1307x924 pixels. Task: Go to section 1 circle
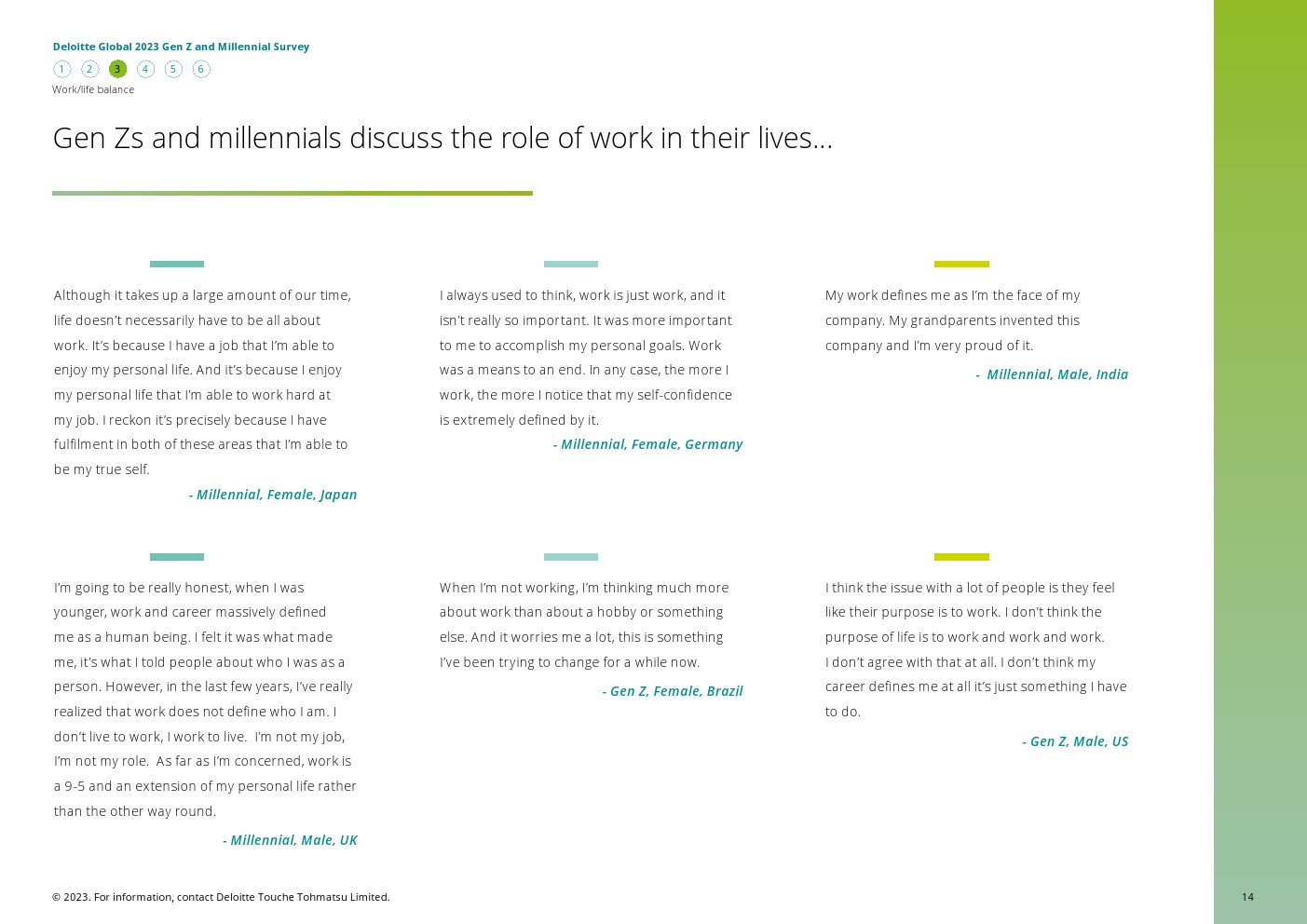coord(61,69)
